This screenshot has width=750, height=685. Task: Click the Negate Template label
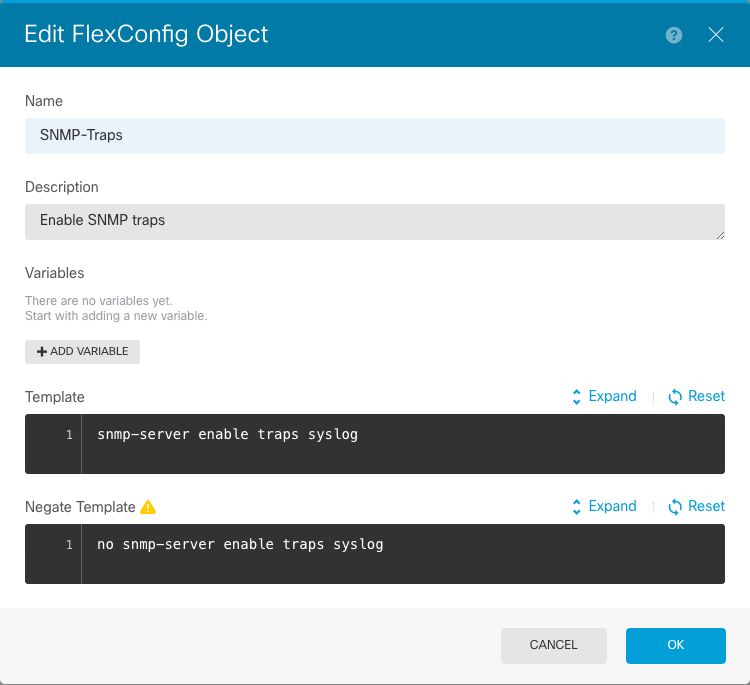click(x=80, y=507)
